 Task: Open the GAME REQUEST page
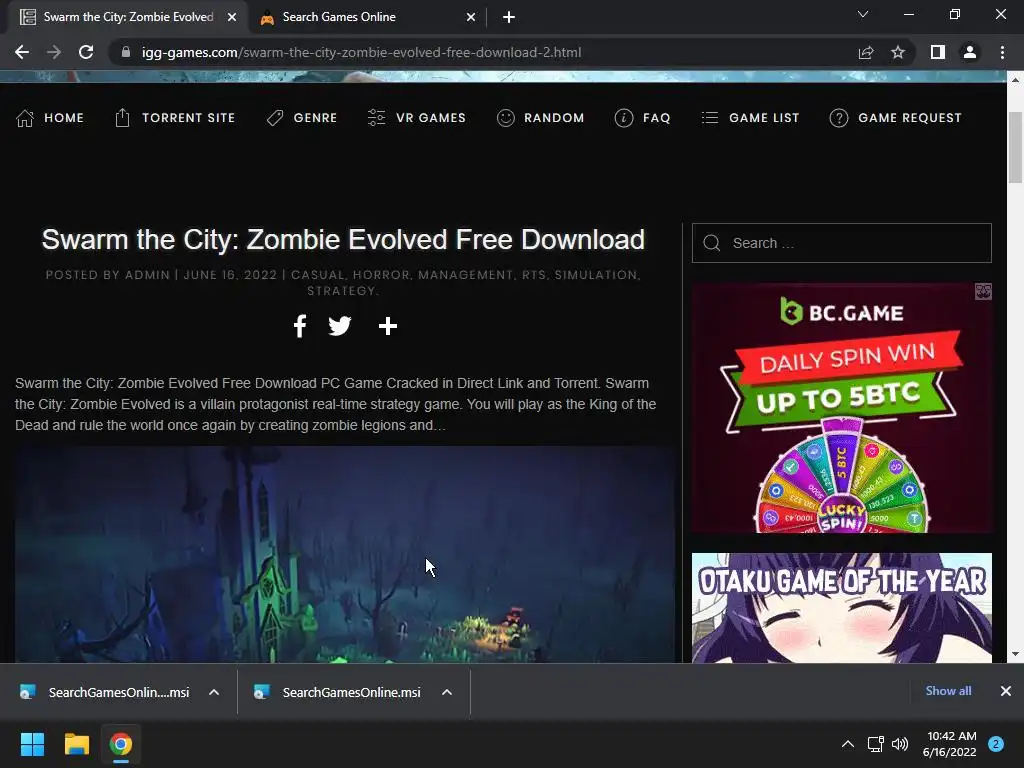click(x=910, y=118)
